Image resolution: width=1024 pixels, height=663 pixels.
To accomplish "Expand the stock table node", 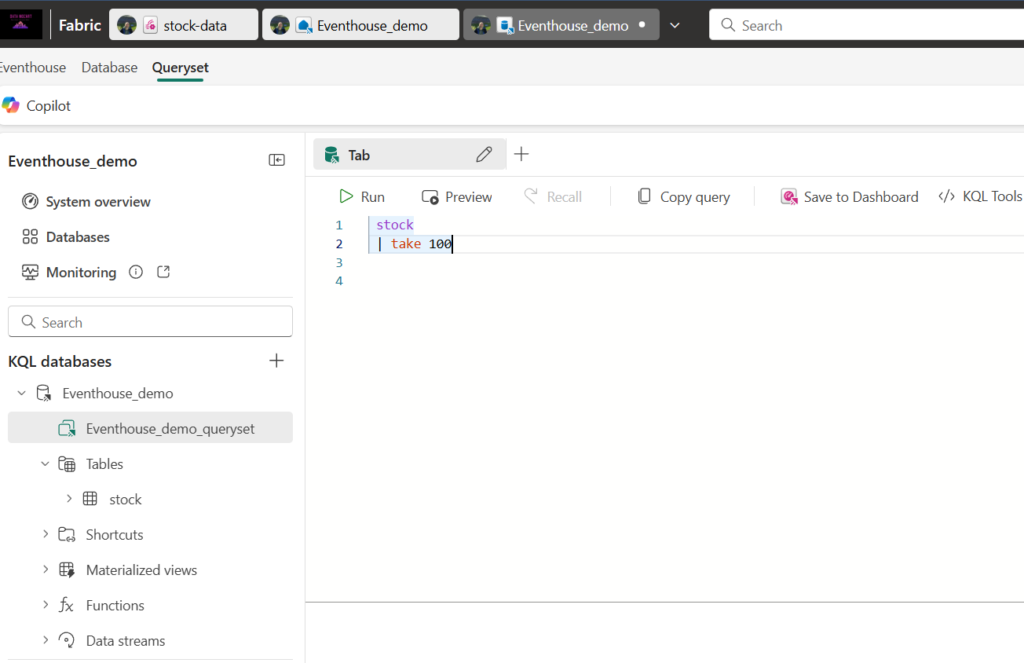I will point(69,499).
